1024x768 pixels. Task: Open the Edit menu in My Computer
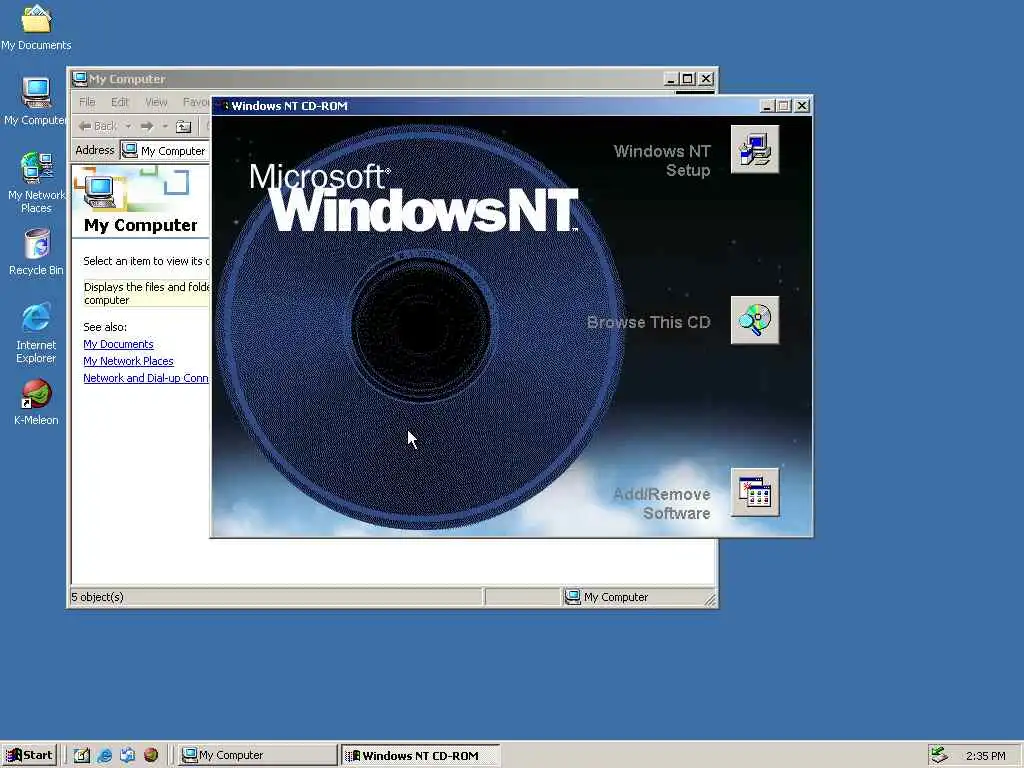coord(120,102)
